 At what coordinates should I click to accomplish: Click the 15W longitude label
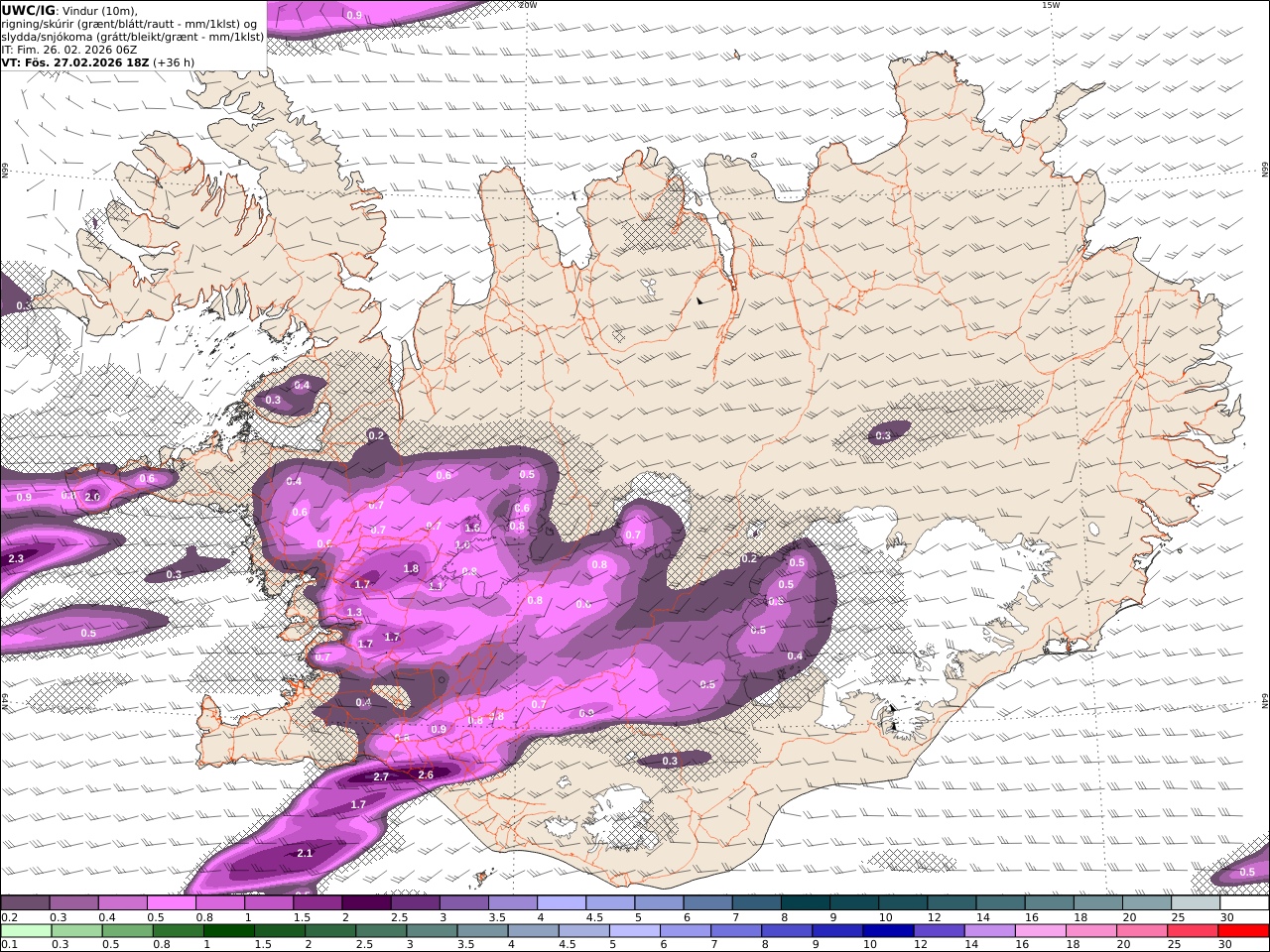(1051, 5)
